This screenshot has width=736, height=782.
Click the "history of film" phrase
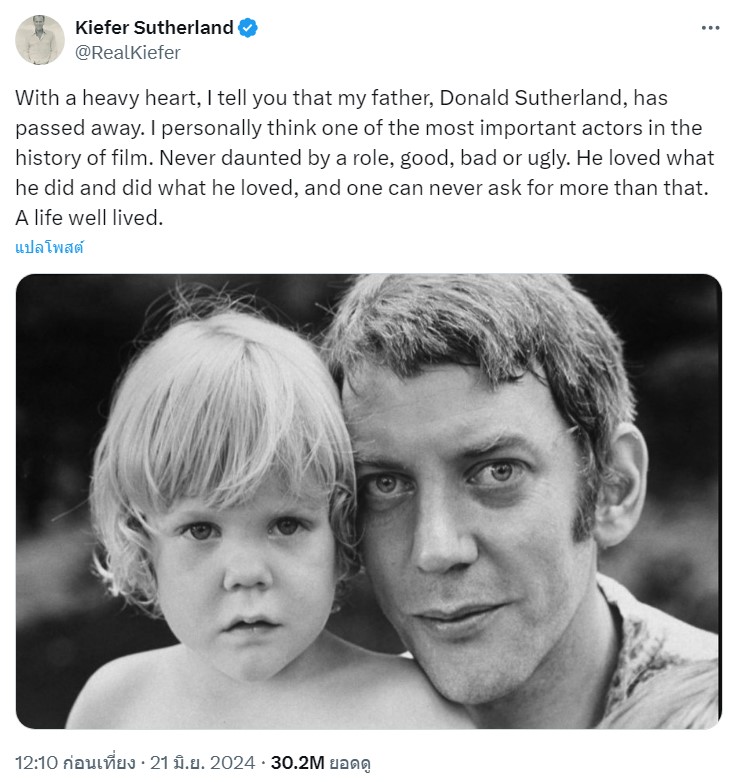click(x=82, y=159)
